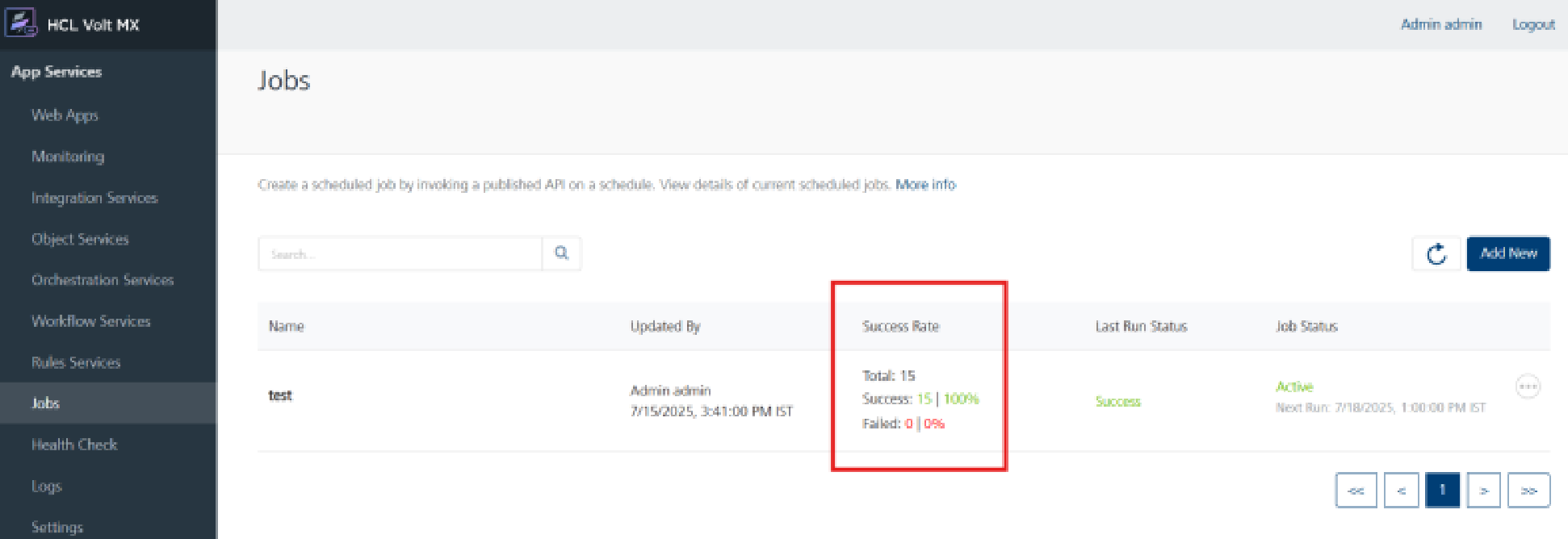1568x539 pixels.
Task: Navigate to Monitoring in the sidebar
Action: pos(68,157)
